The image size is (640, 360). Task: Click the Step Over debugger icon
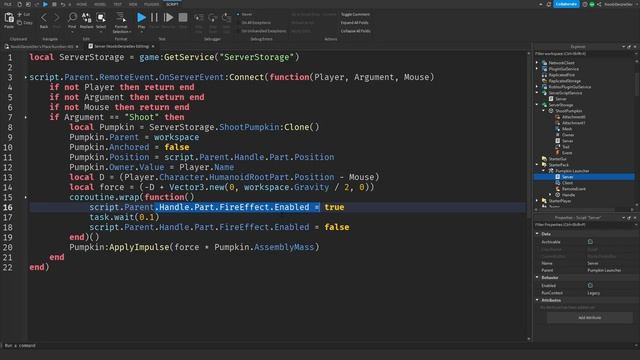pyautogui.click(x=213, y=18)
